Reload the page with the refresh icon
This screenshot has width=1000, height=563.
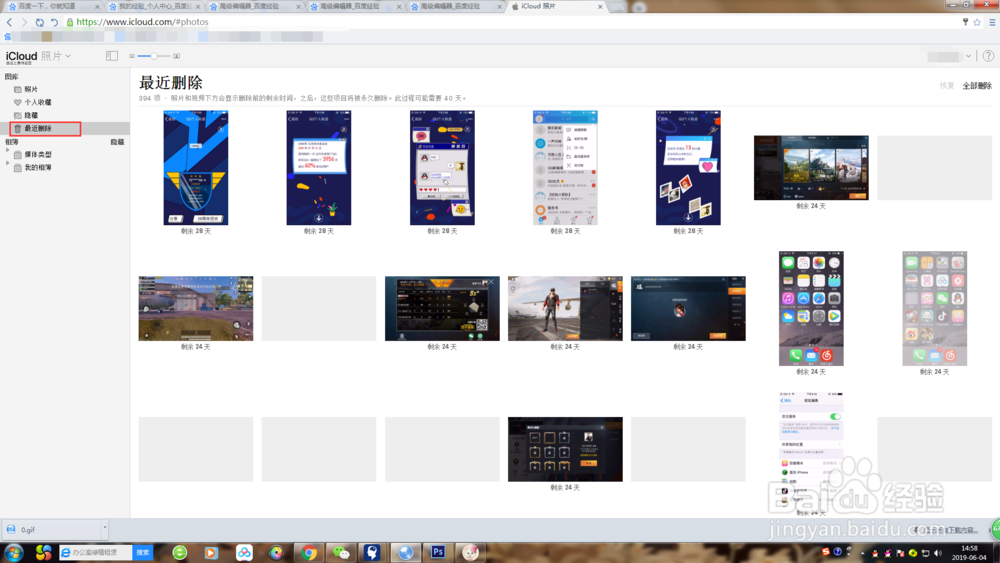pos(40,22)
